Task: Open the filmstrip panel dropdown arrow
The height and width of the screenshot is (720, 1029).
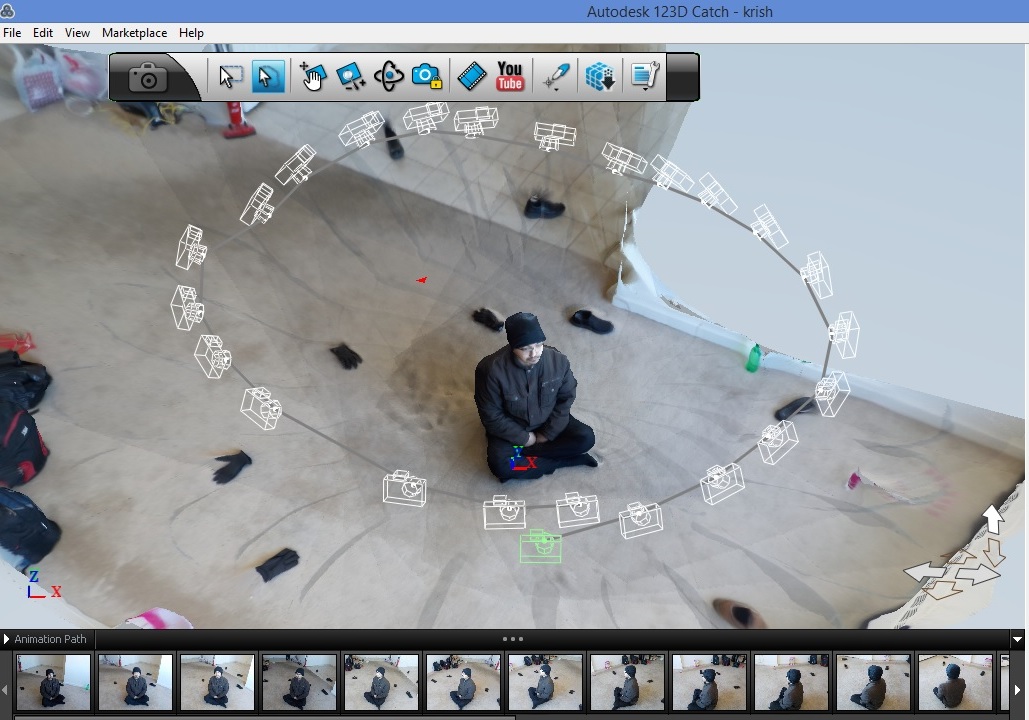Action: pyautogui.click(x=1018, y=639)
